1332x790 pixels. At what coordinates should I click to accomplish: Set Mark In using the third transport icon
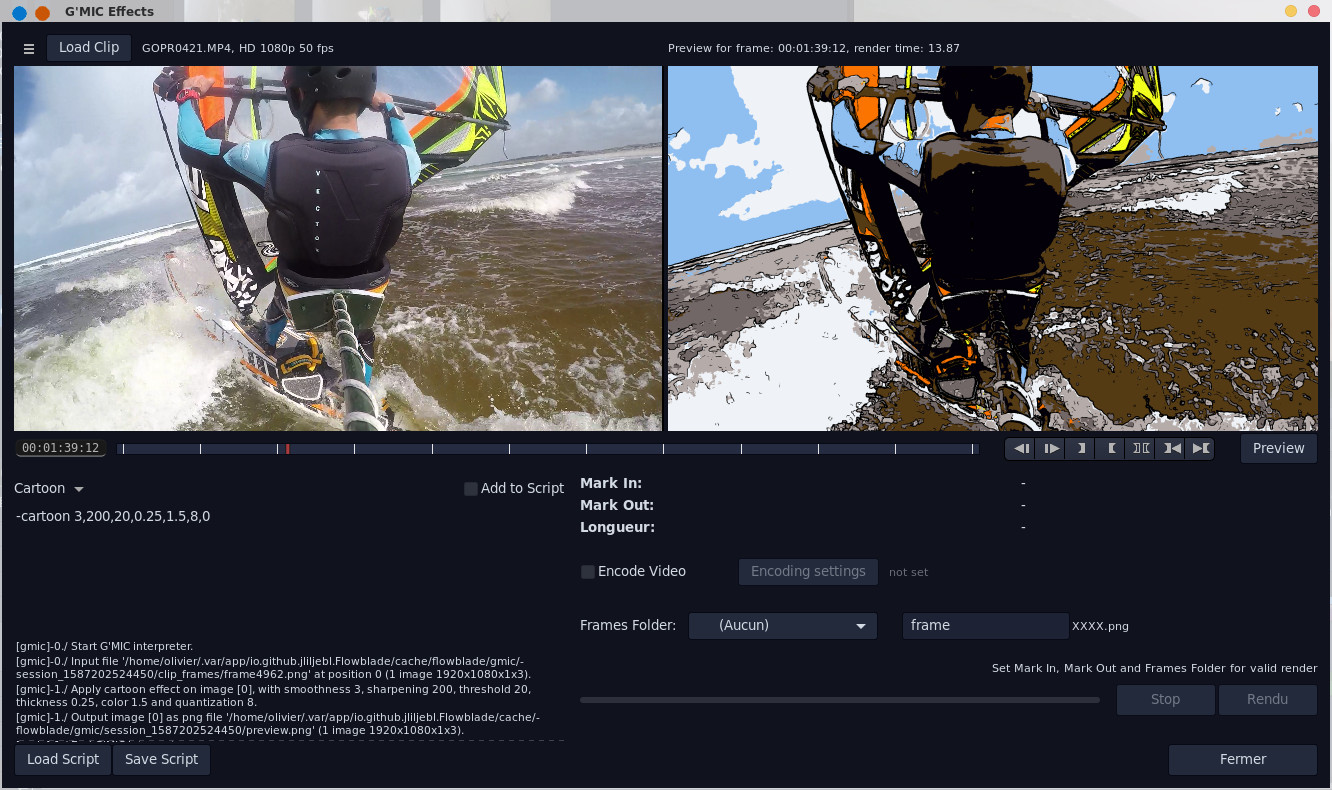tap(1080, 449)
